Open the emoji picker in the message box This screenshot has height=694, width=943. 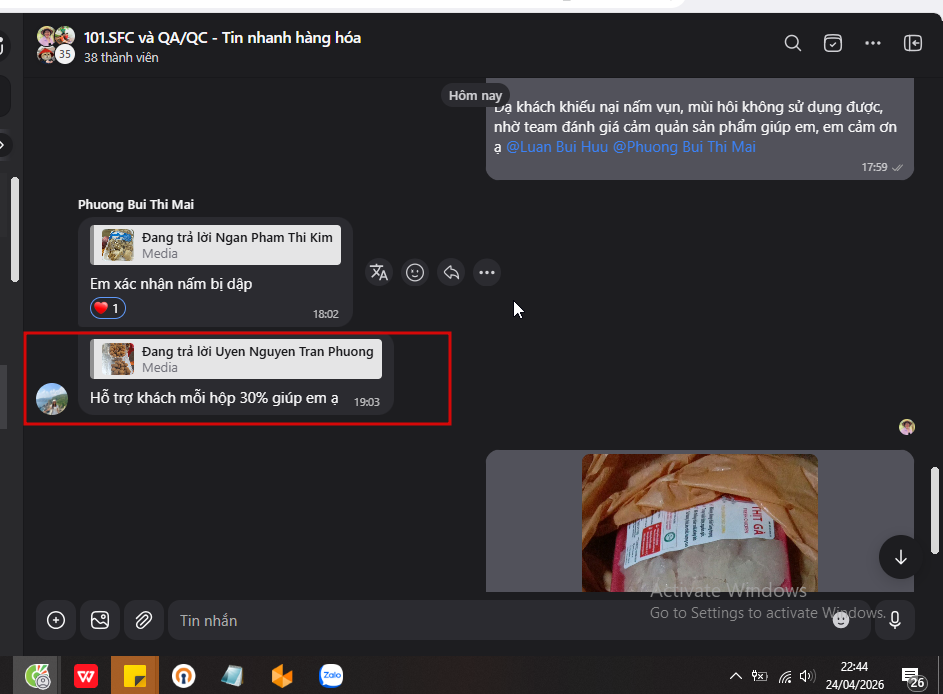click(x=841, y=620)
